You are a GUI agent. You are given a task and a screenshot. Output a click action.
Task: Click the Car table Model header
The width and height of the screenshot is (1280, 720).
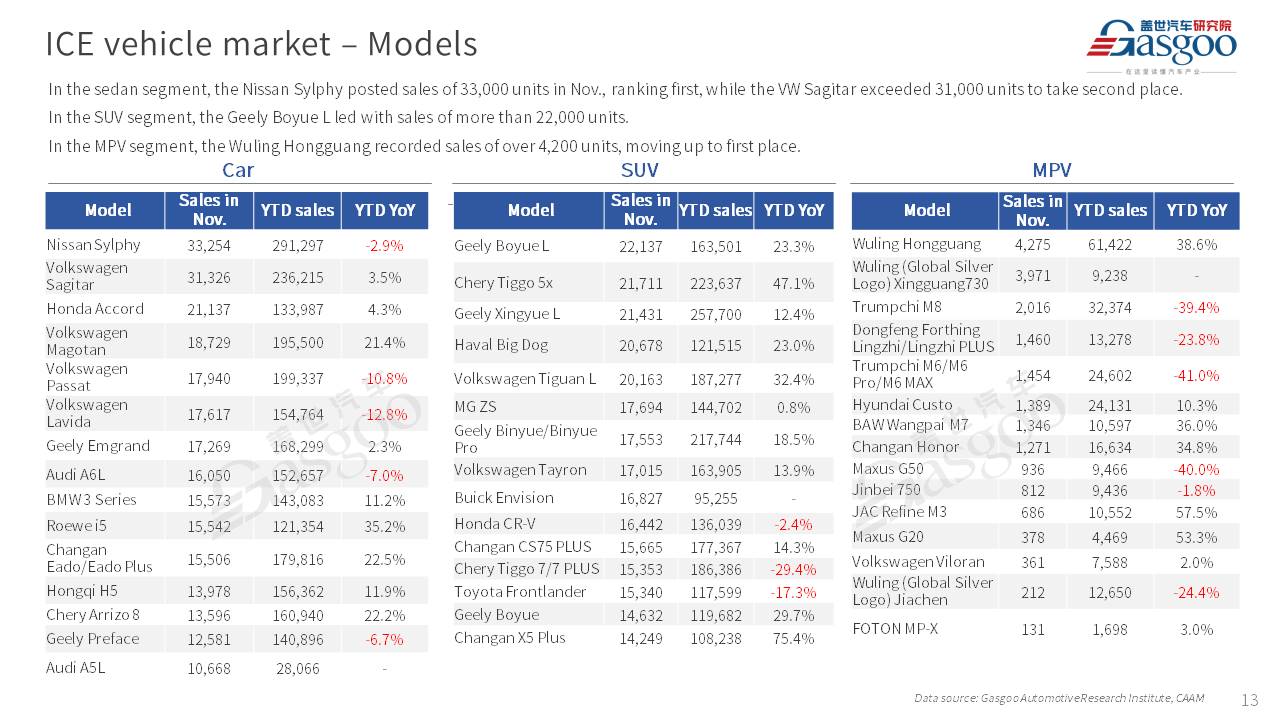click(107, 210)
